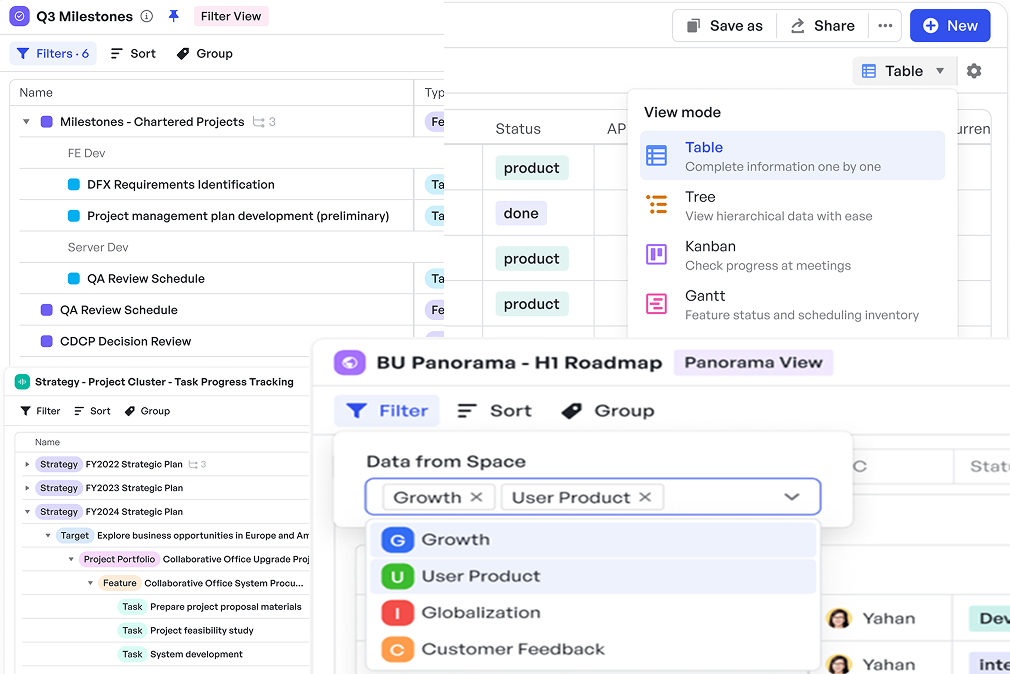Click the info icon next to Q3 Milestones
The width and height of the screenshot is (1010, 674).
point(147,16)
